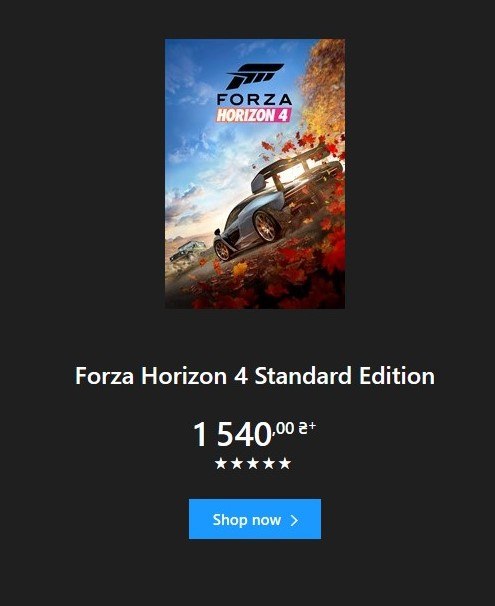Open the Forza Horizon 4 cover art
Screen dimensions: 495x606
pyautogui.click(x=255, y=174)
